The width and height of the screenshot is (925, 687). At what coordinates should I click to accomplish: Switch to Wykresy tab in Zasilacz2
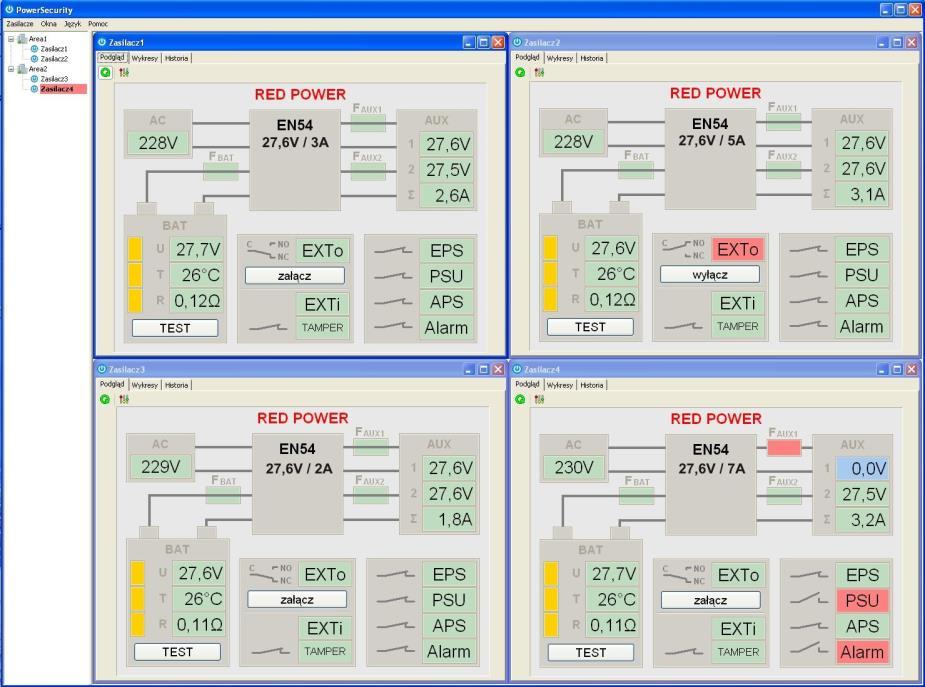(x=560, y=58)
